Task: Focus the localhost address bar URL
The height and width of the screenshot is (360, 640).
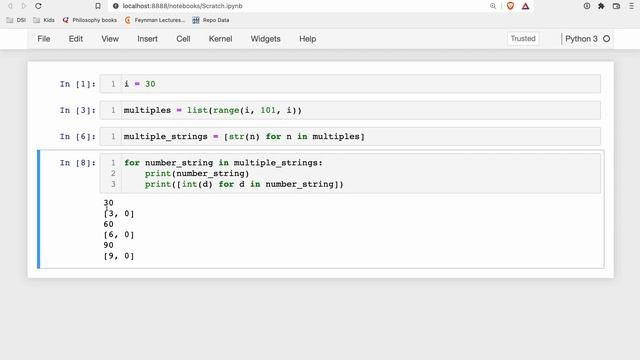Action: [182, 6]
